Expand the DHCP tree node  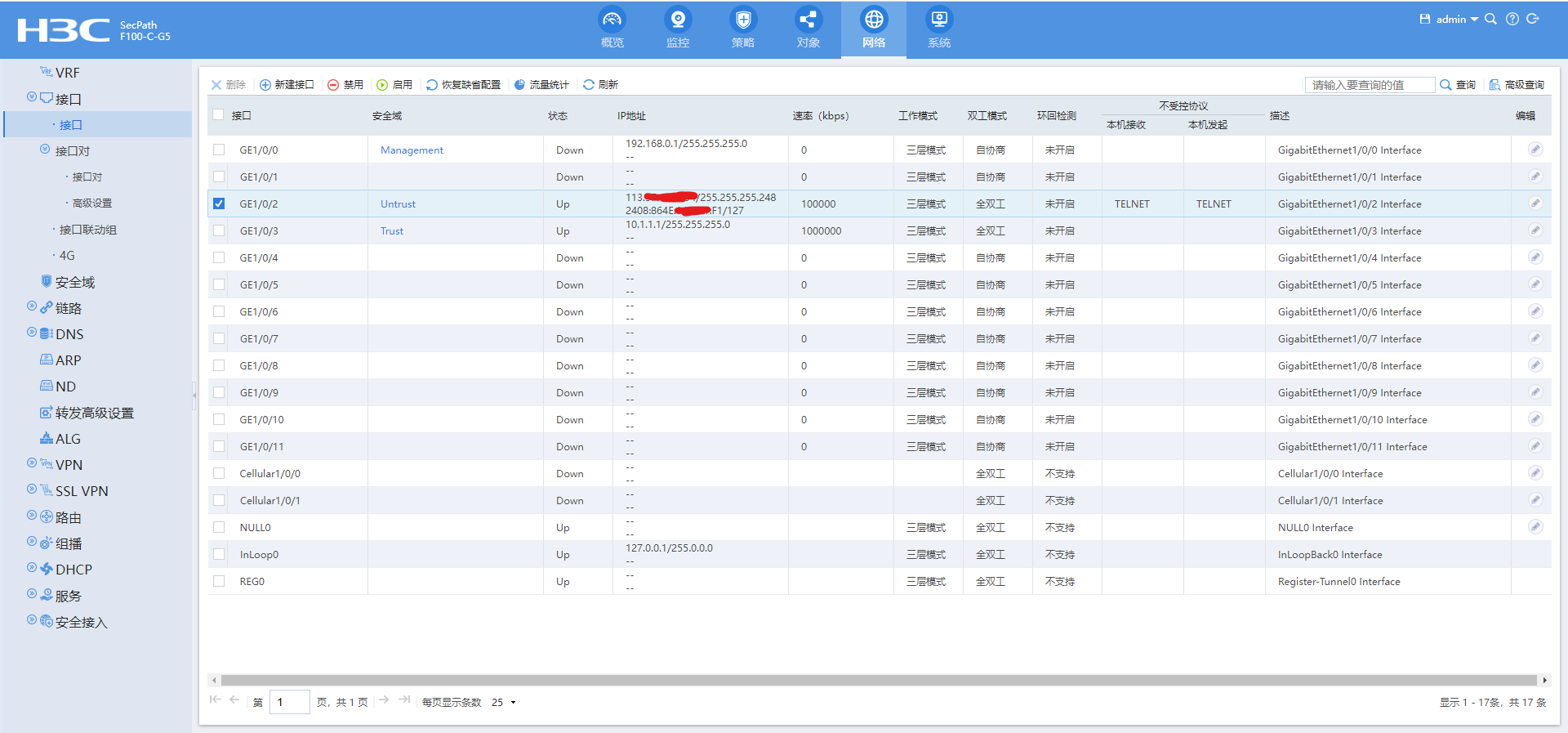(x=32, y=568)
